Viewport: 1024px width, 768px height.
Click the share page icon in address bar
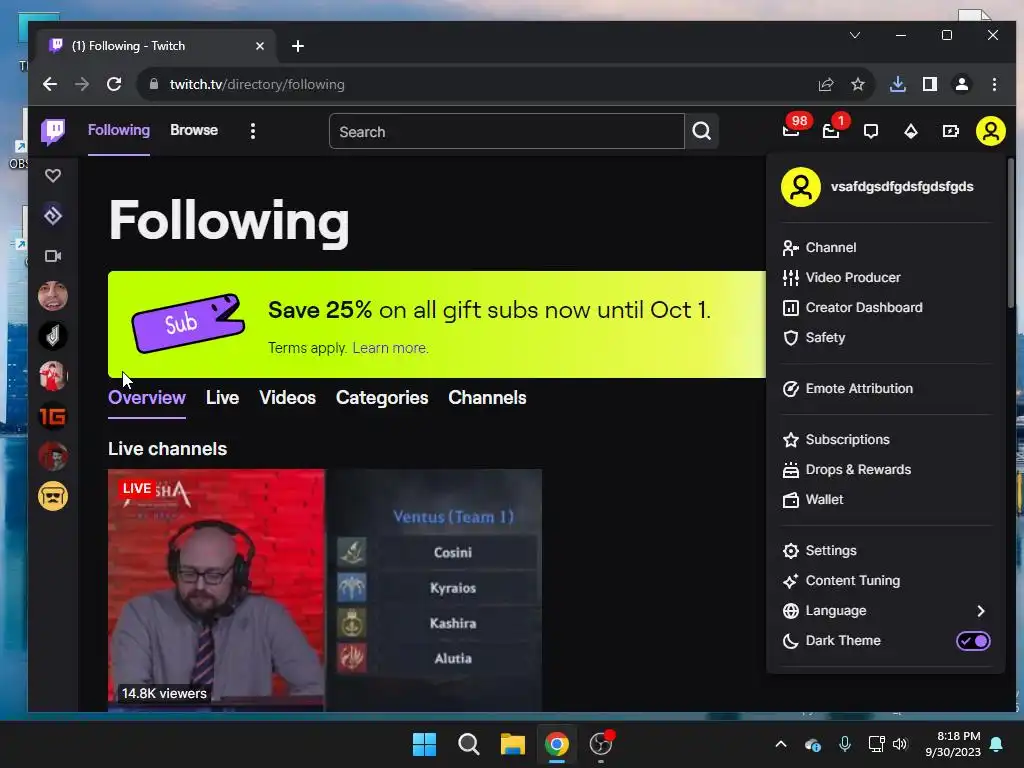tap(826, 84)
